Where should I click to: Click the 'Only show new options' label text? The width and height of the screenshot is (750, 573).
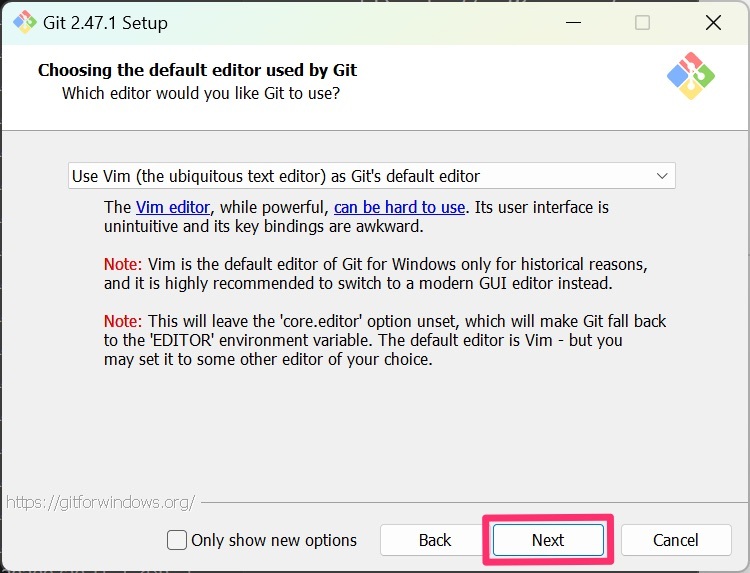click(274, 540)
